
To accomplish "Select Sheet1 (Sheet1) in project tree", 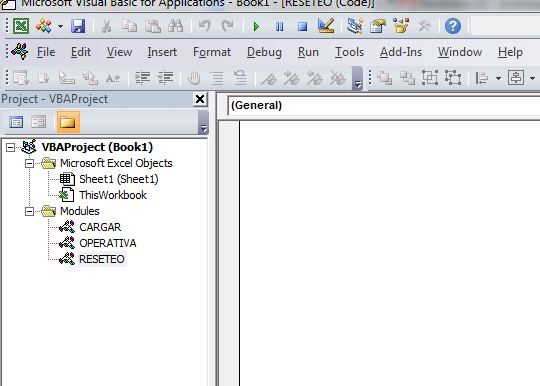I will [x=118, y=179].
